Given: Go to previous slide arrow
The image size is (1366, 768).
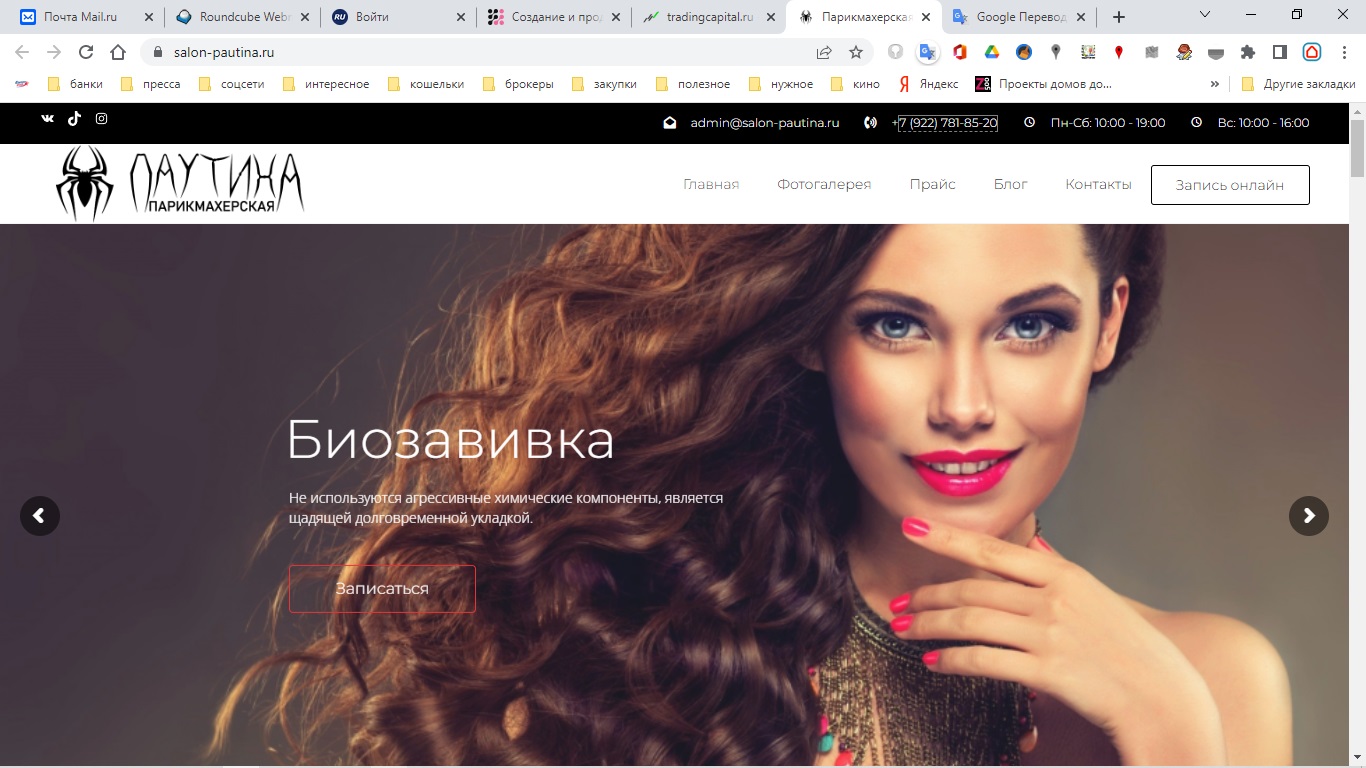Looking at the screenshot, I should tap(40, 516).
